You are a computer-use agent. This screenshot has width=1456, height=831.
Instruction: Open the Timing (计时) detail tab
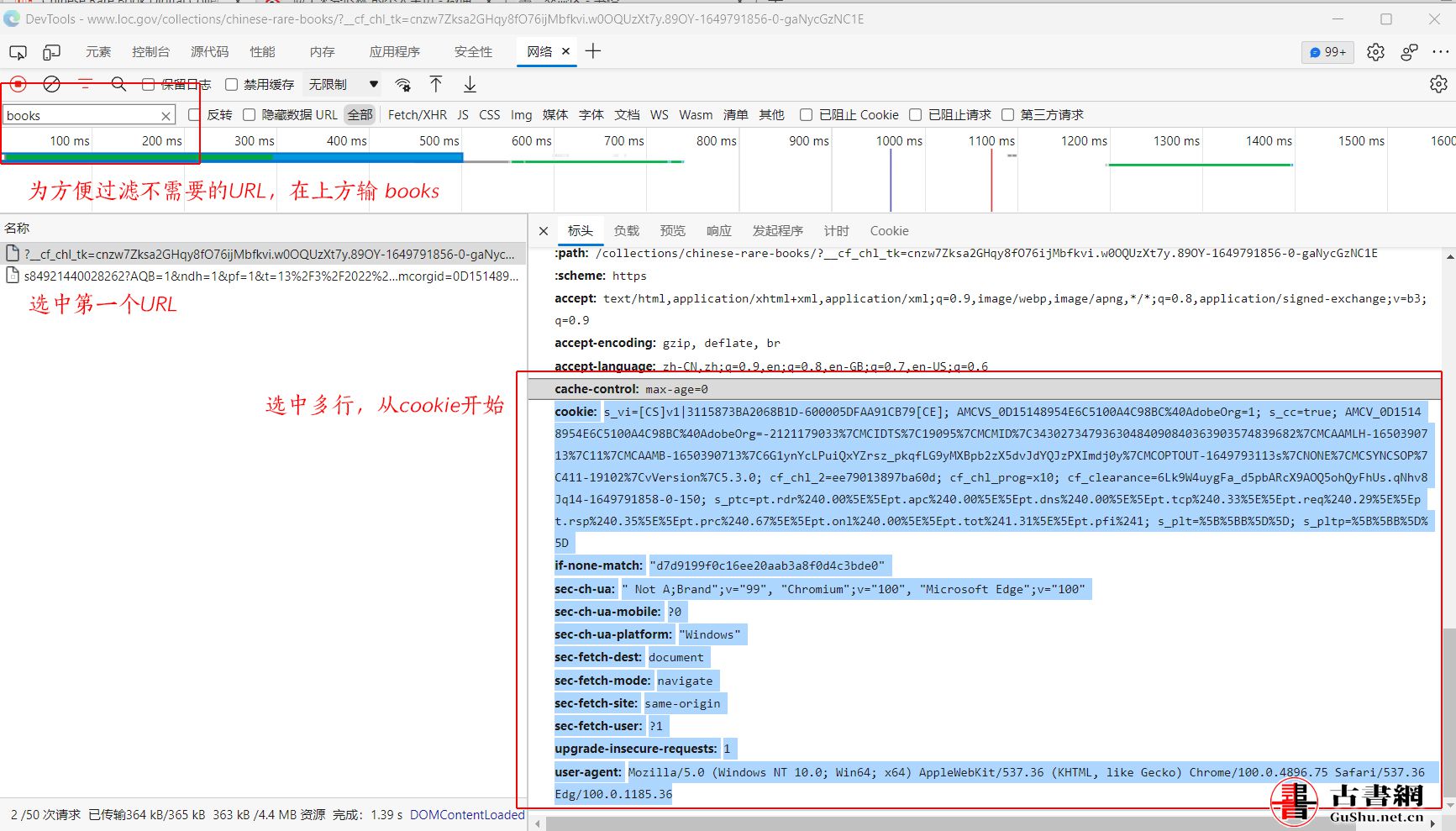coord(836,231)
